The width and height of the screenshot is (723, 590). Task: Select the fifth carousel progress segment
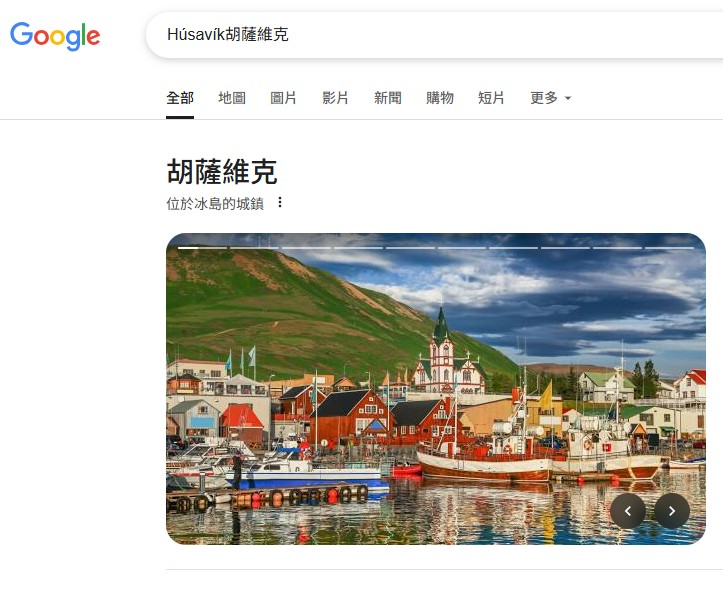point(410,248)
